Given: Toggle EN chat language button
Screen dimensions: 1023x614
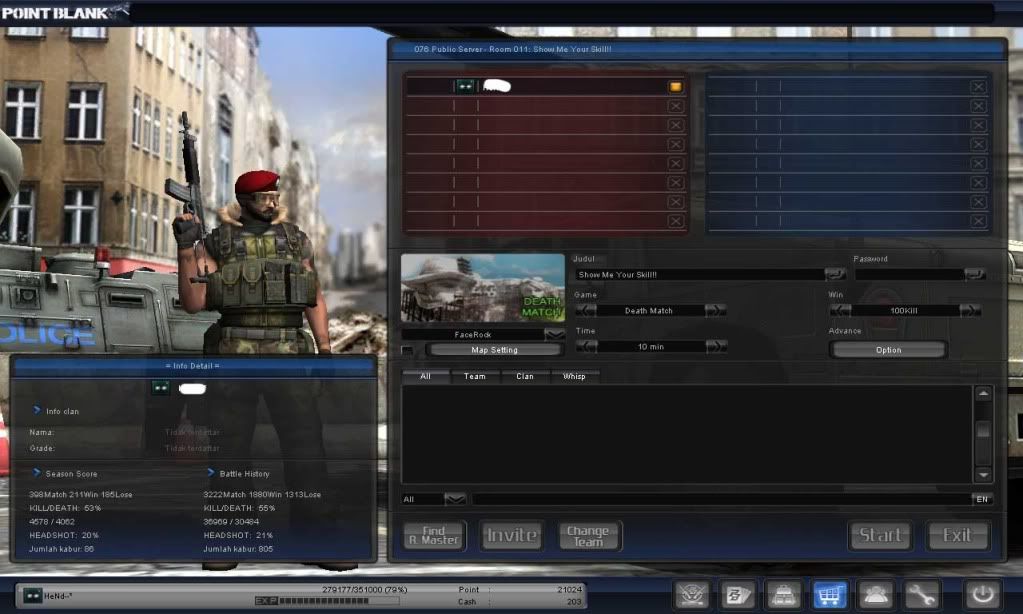Looking at the screenshot, I should coord(982,499).
